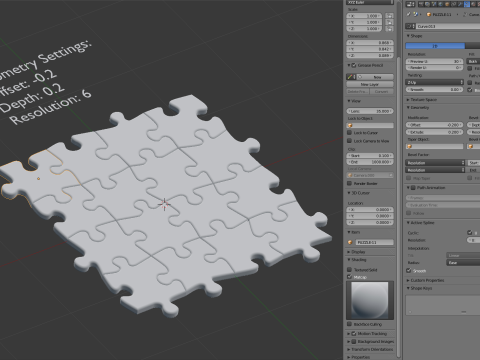The height and width of the screenshot is (360, 480).
Task: Expand the Display panel
Action: point(349,252)
